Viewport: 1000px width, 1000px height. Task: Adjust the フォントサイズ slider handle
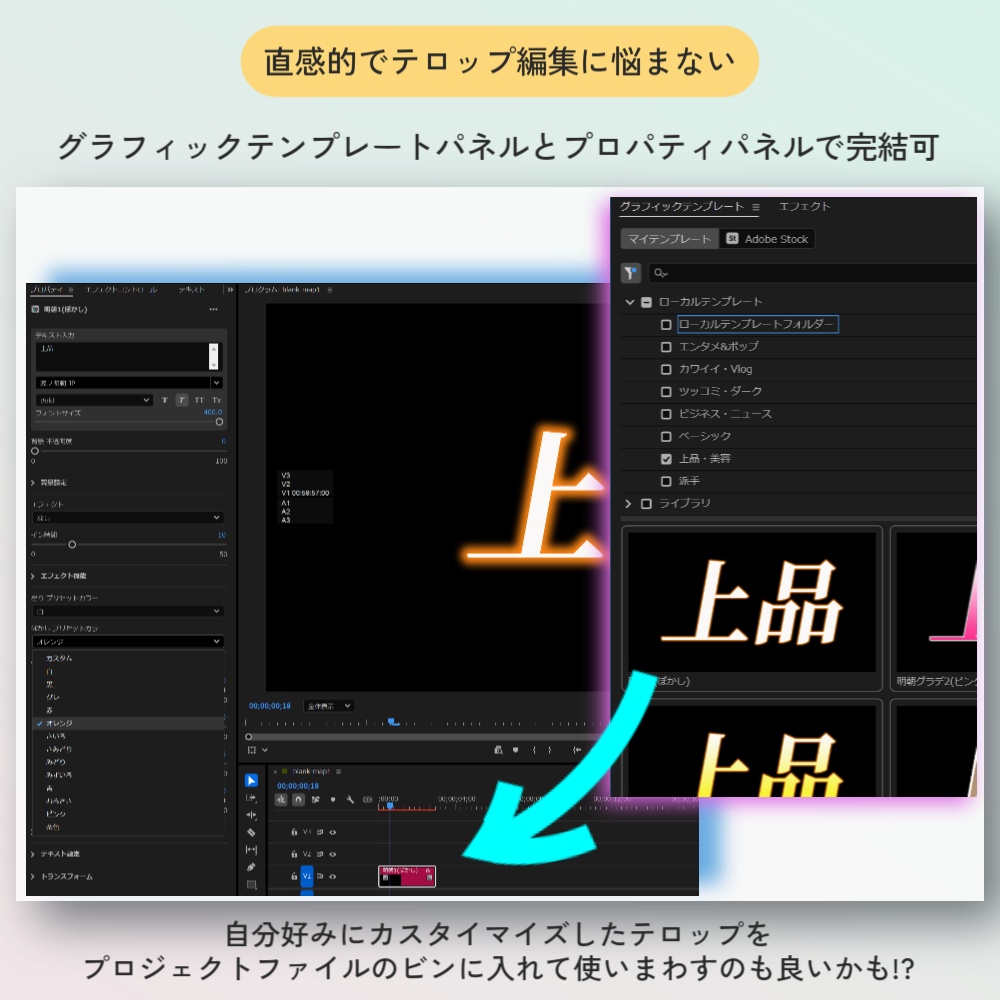pos(219,422)
